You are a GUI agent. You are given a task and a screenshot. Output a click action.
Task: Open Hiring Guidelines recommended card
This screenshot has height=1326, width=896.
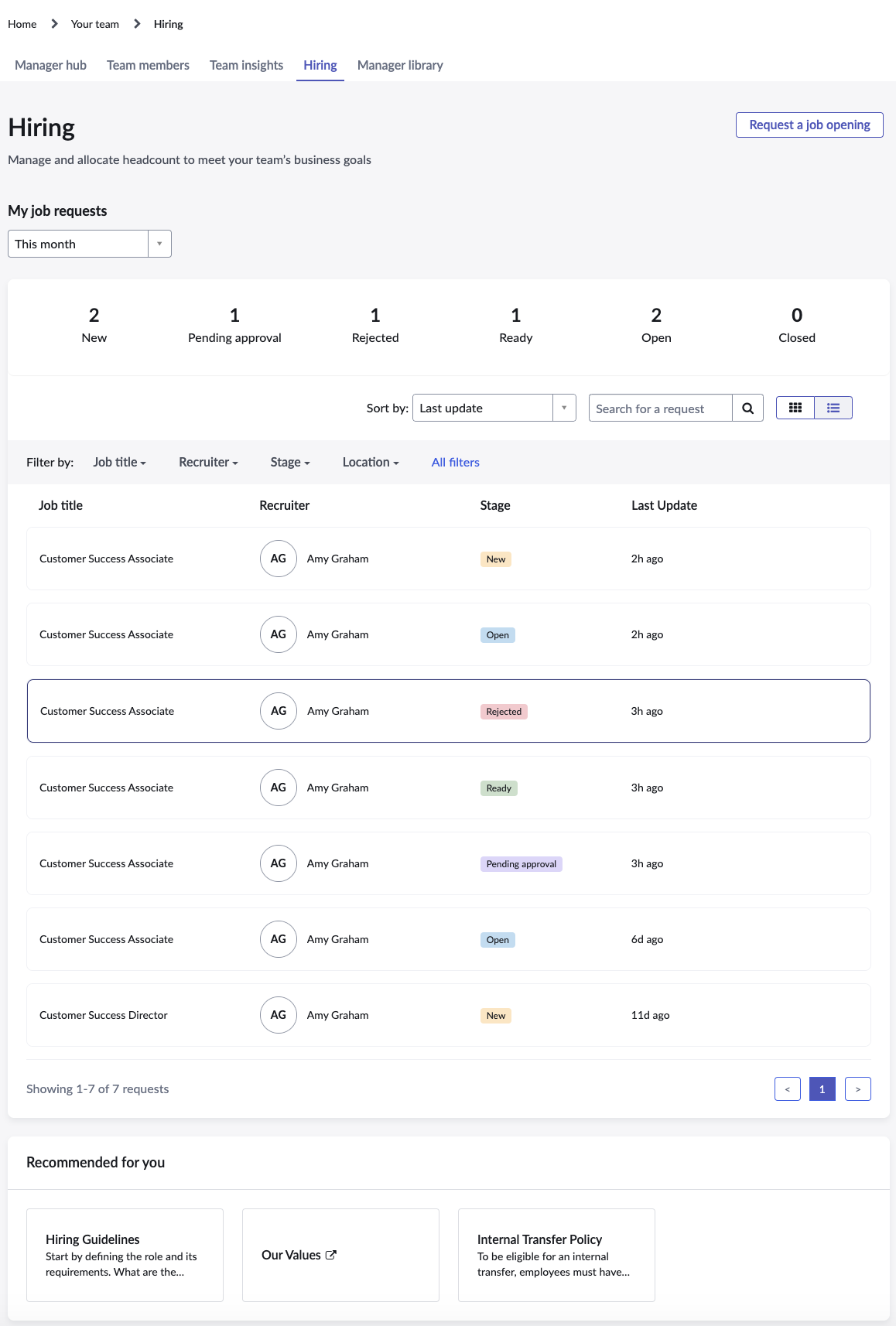(125, 1255)
